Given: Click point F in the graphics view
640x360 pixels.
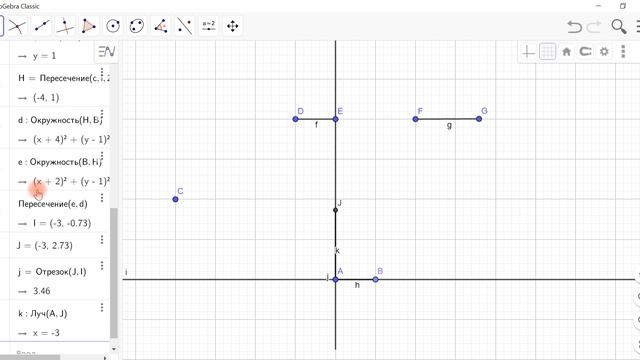Looking at the screenshot, I should pyautogui.click(x=416, y=119).
